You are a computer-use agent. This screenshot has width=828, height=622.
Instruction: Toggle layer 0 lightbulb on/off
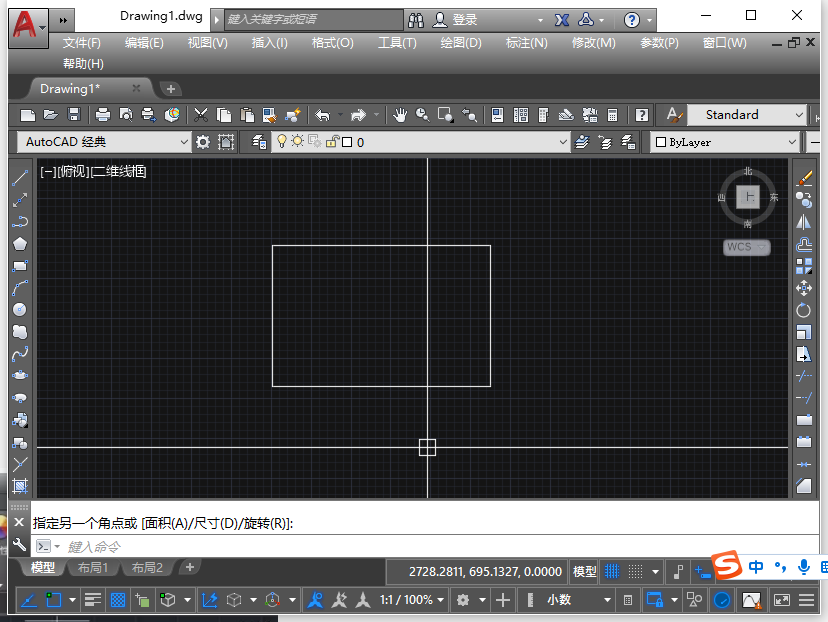[282, 141]
